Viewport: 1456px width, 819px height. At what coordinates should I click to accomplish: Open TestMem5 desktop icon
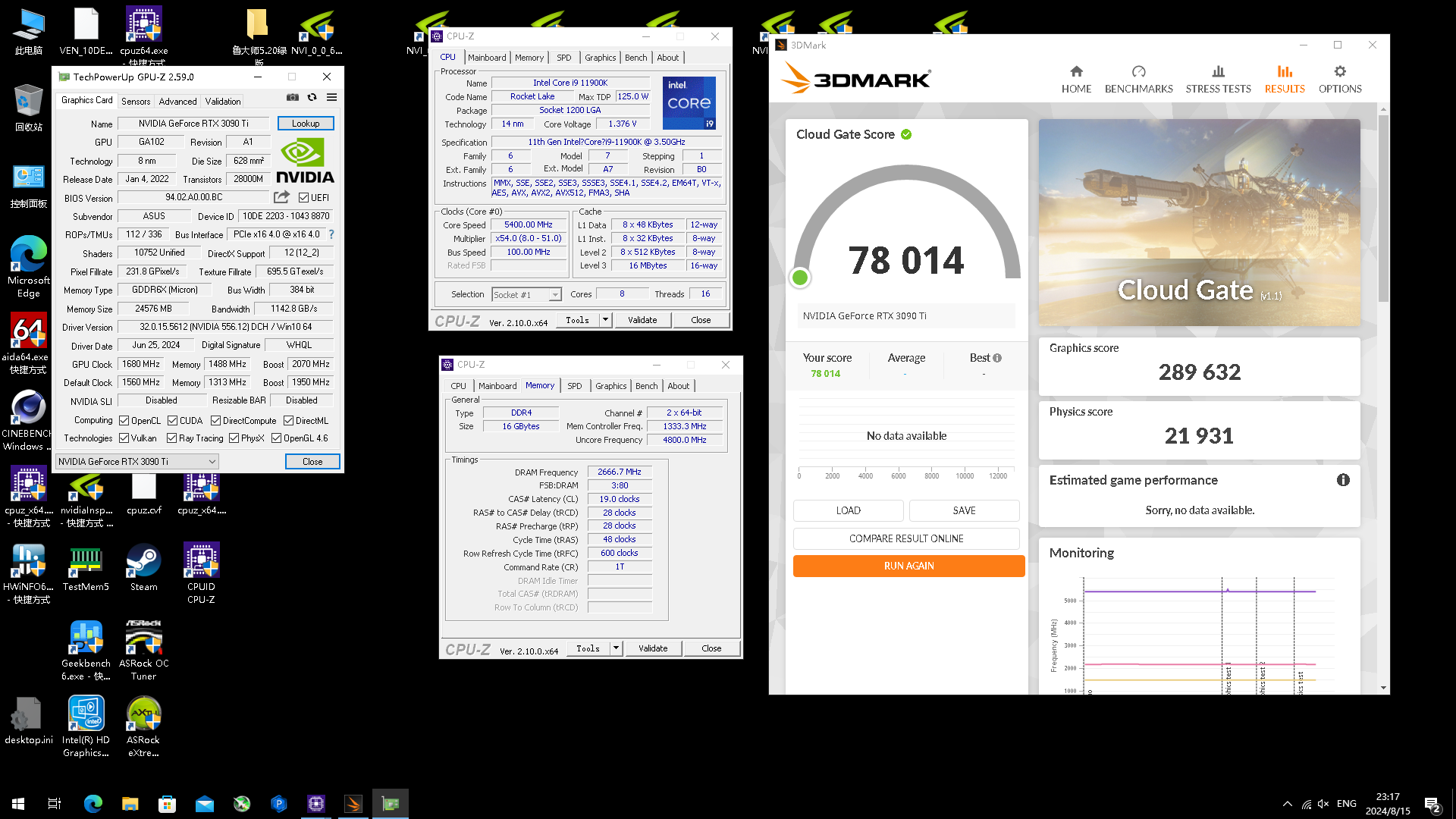coord(86,568)
